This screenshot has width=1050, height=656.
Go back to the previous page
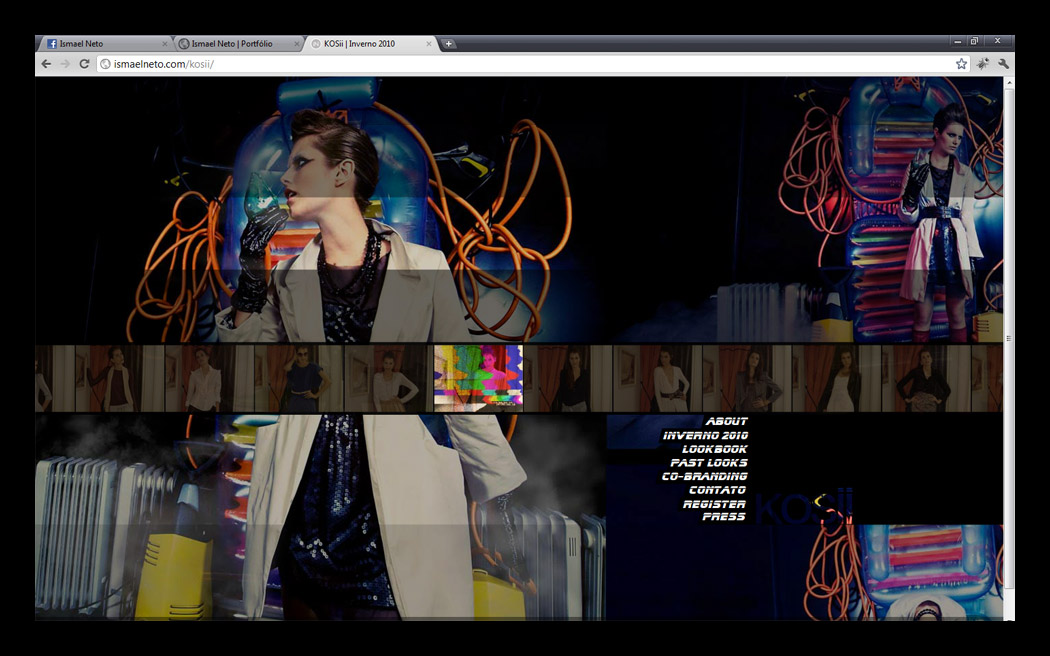click(46, 64)
